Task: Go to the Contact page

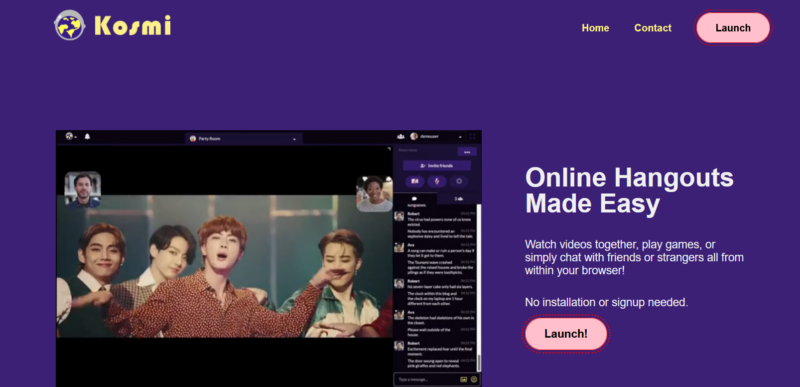Action: click(653, 28)
